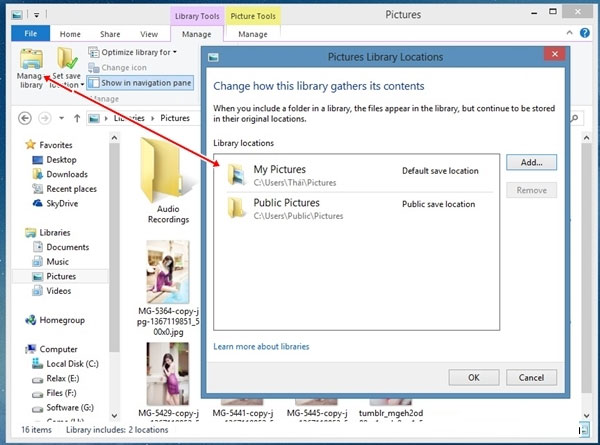This screenshot has width=600, height=445.
Task: Click the Optimize library for icon
Action: click(x=94, y=52)
